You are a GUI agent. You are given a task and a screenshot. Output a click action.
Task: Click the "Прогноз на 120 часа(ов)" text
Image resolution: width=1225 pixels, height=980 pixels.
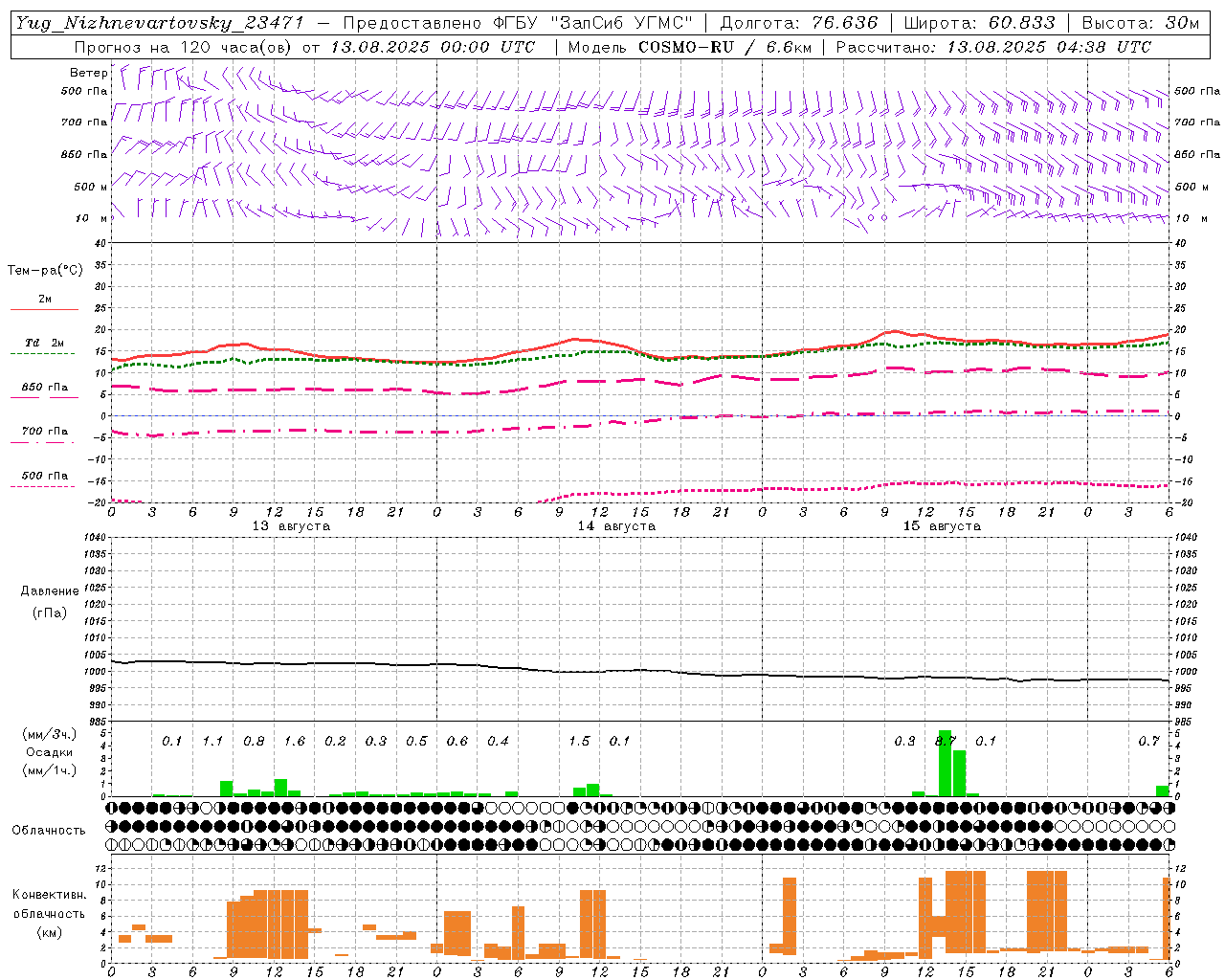184,47
